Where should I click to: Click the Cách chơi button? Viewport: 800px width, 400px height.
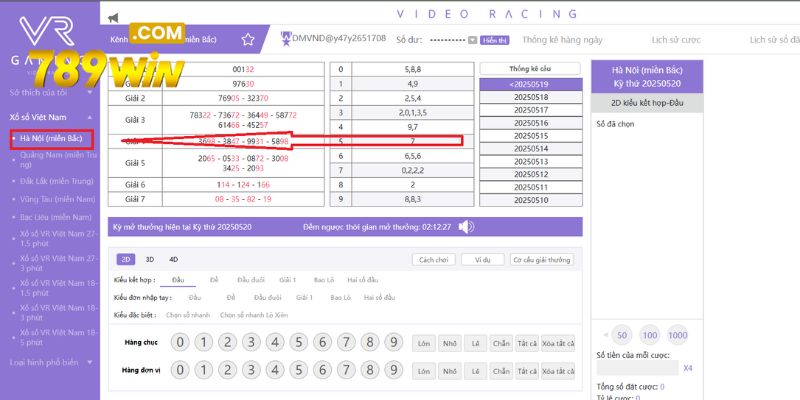(433, 259)
